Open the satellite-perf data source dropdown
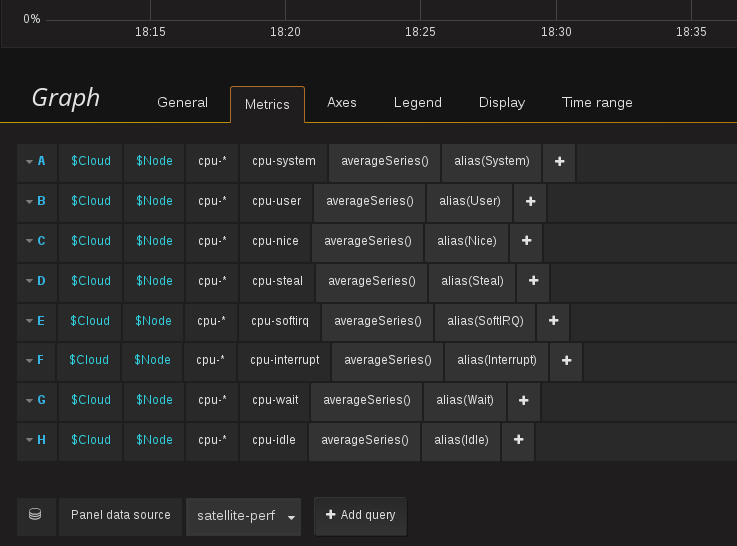This screenshot has height=546, width=737. coord(243,516)
